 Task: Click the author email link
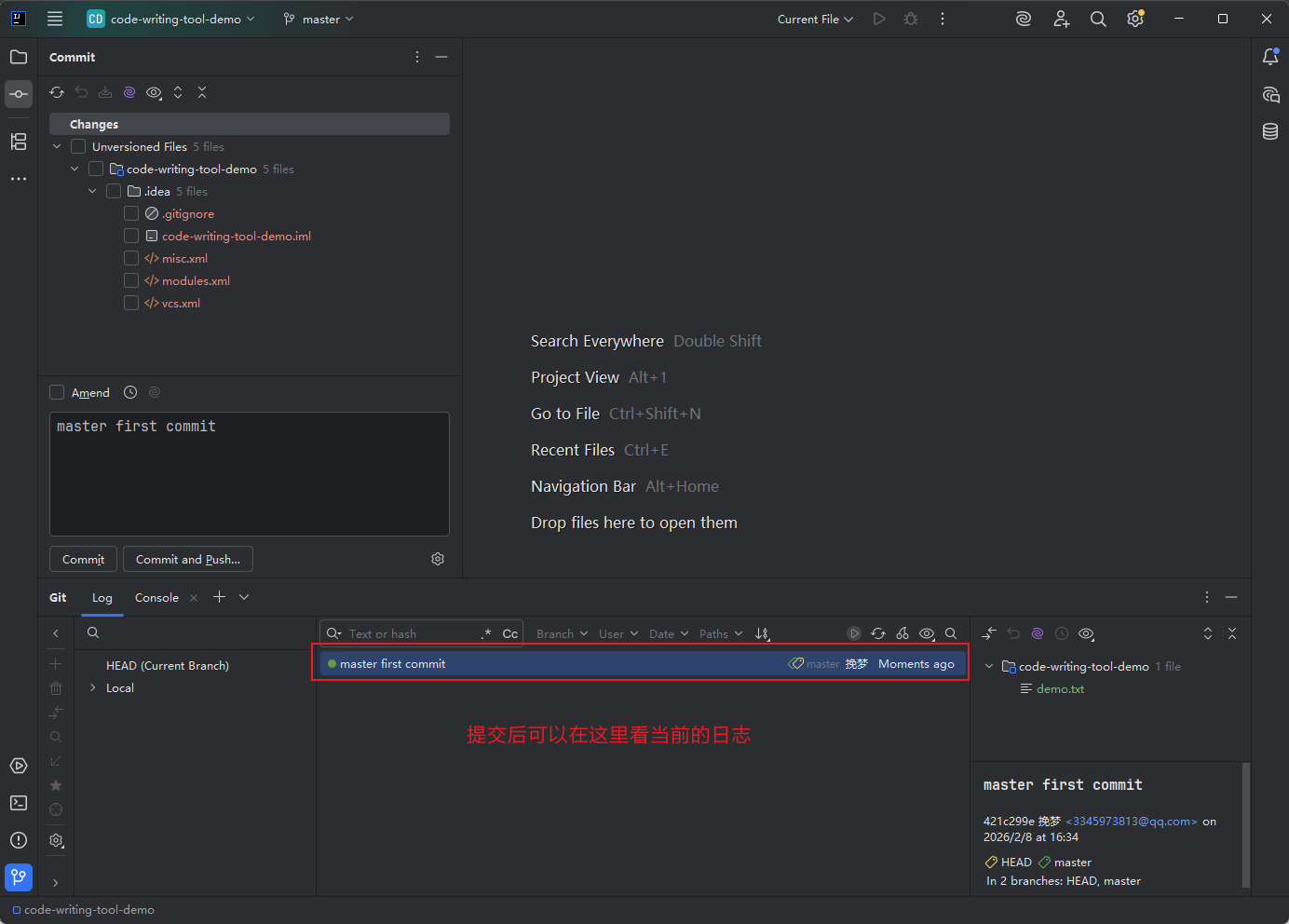(x=1131, y=821)
